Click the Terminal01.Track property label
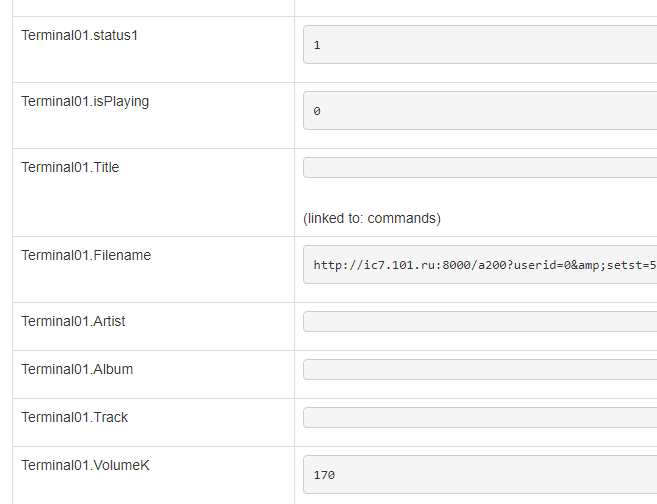The height and width of the screenshot is (504, 657). (x=74, y=417)
